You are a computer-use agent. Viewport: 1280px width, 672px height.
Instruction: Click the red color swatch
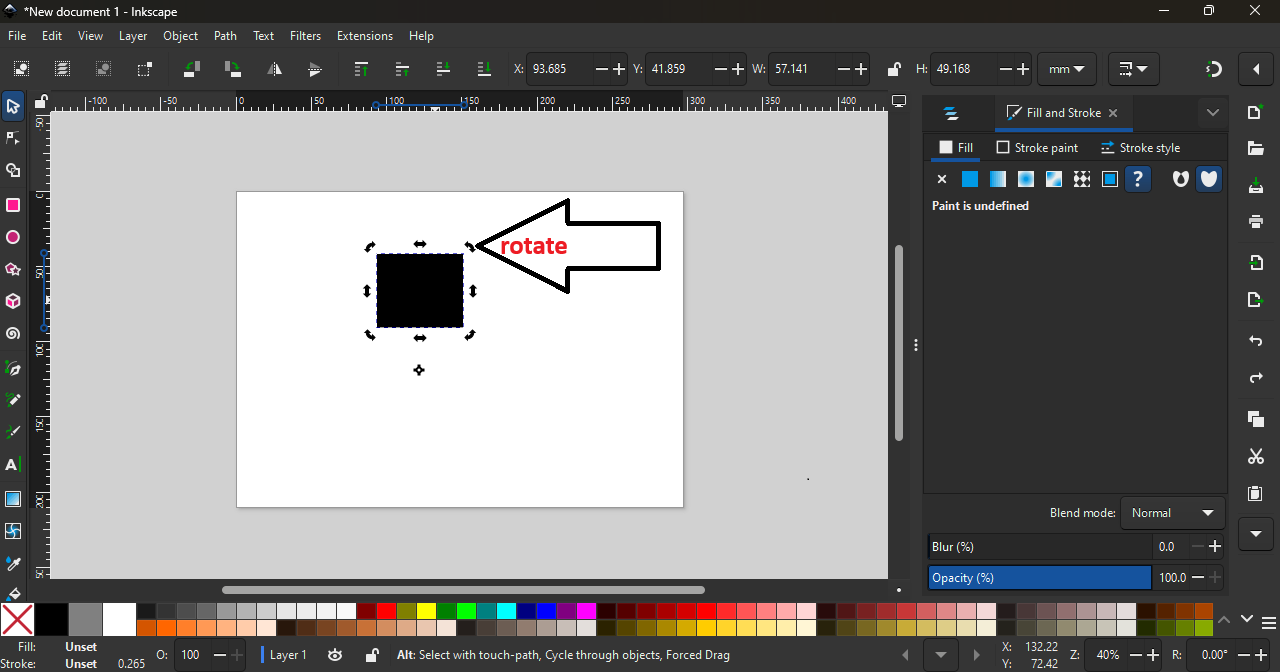click(x=387, y=611)
